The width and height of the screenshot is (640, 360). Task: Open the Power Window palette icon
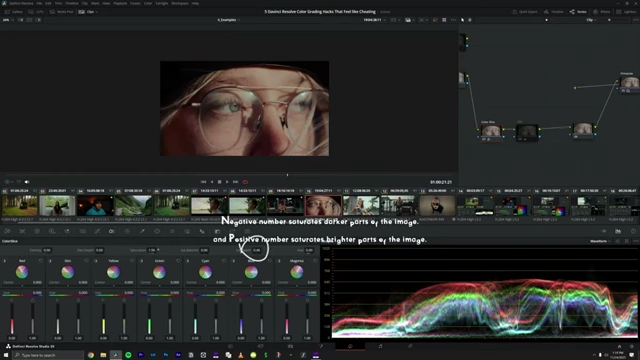coord(157,231)
